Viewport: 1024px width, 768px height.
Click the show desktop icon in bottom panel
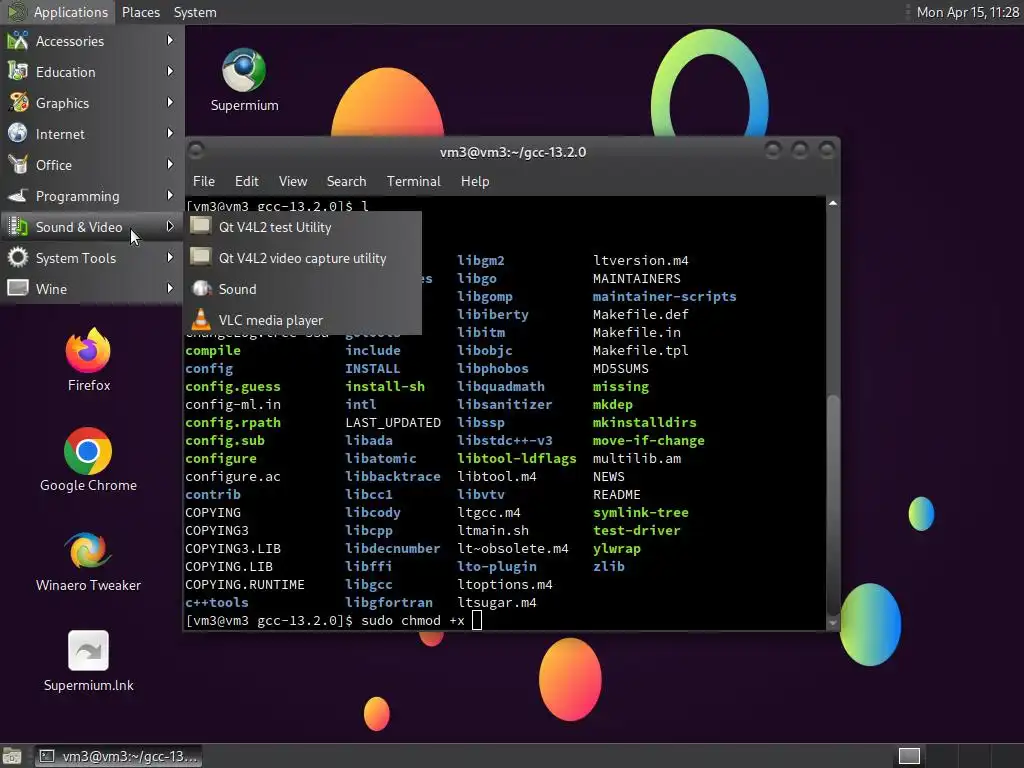(x=12, y=756)
